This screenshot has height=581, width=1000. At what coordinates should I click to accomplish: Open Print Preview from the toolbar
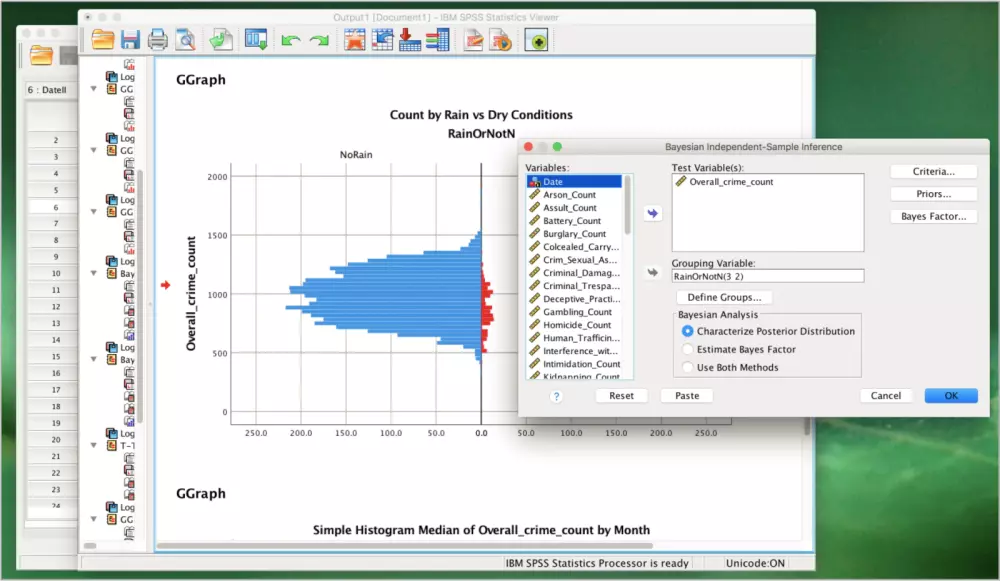click(187, 40)
